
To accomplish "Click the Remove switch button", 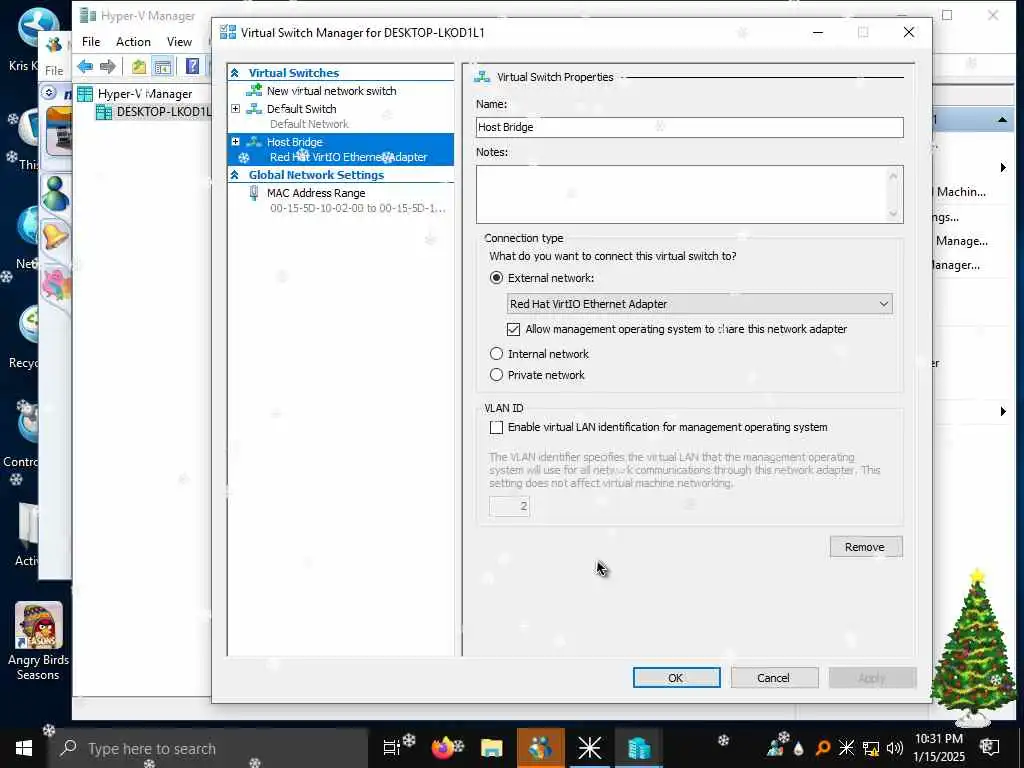I will 866,547.
